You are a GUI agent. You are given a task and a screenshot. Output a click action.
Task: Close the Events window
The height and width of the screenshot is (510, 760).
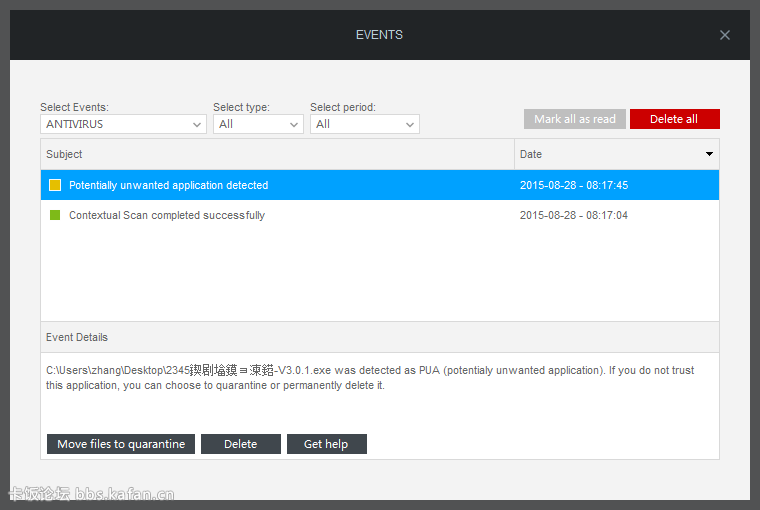(x=725, y=35)
